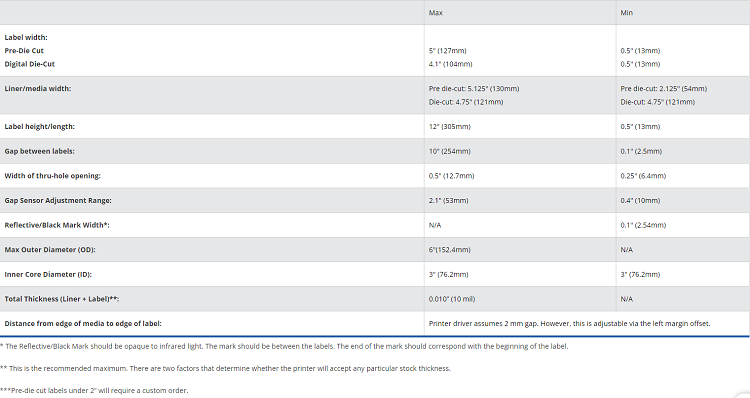750x398 pixels.
Task: Select "Reflective/Black Mark Width*:" label
Action: point(57,225)
